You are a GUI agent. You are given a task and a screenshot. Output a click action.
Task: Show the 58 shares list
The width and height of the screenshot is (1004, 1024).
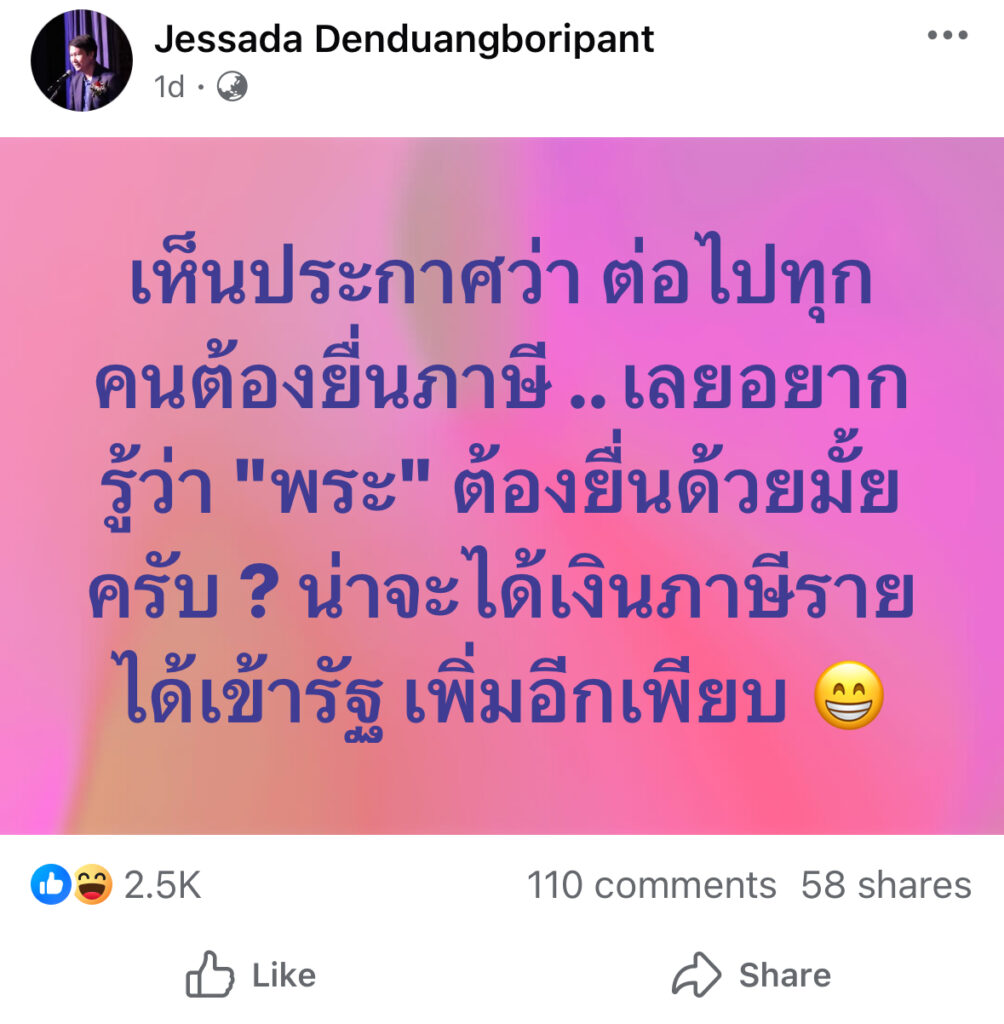(x=886, y=886)
